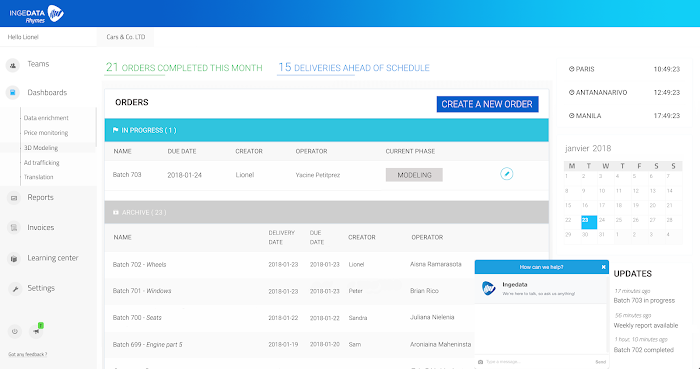Select Ad trafficking dashboard
Image resolution: width=700 pixels, height=369 pixels.
[42, 163]
